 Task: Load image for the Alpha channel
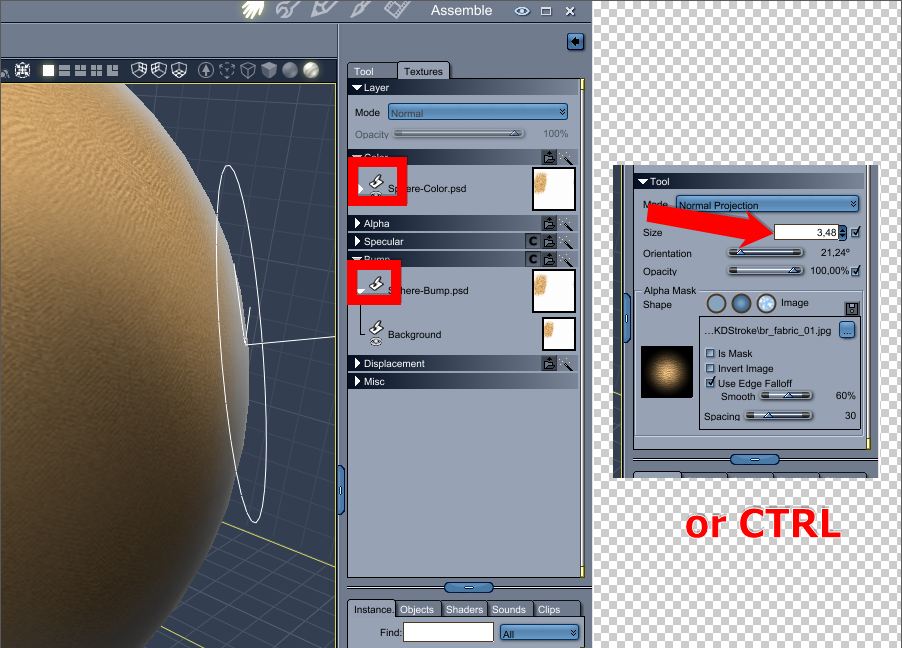point(549,223)
